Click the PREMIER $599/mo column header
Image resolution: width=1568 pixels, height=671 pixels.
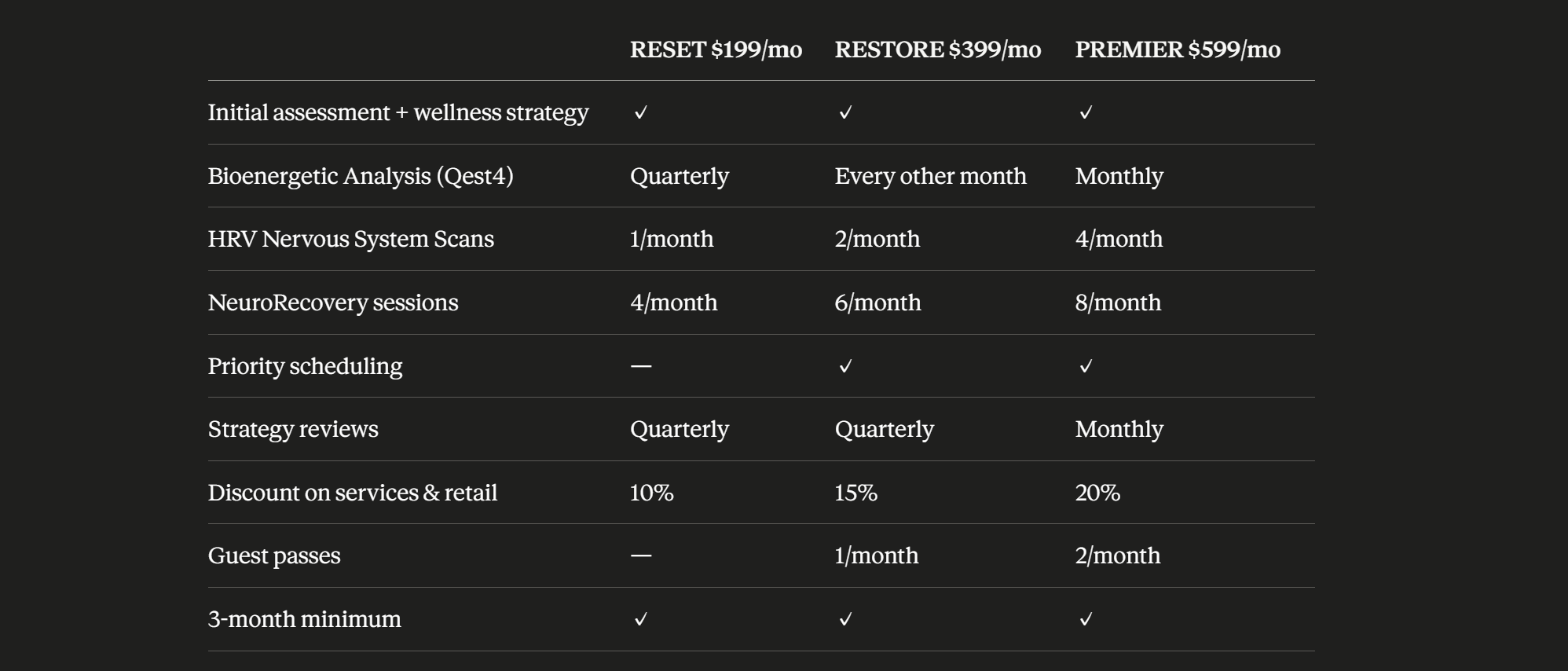click(1178, 49)
